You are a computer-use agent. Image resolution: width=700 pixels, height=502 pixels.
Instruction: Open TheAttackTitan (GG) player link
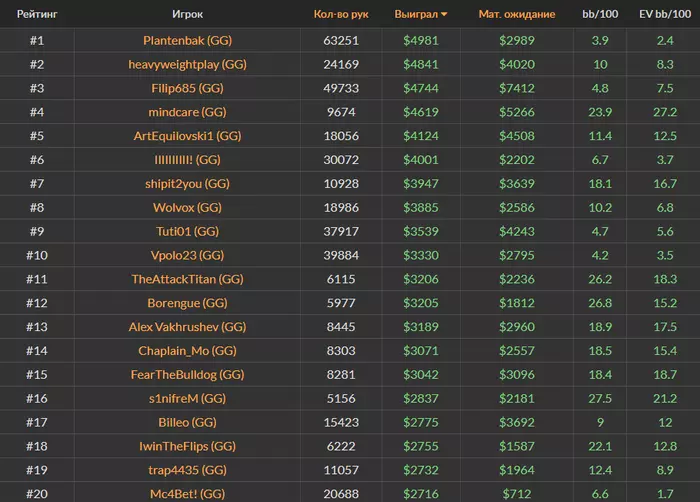point(188,280)
